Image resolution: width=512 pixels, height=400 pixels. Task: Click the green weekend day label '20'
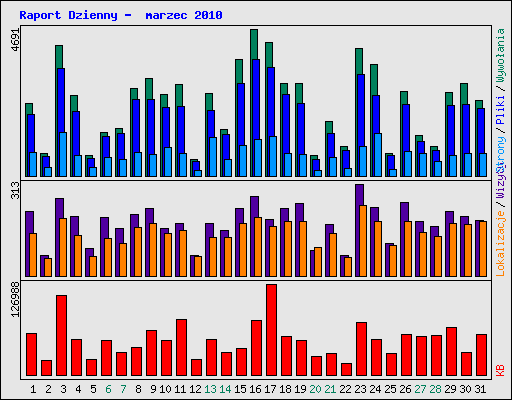pos(315,389)
